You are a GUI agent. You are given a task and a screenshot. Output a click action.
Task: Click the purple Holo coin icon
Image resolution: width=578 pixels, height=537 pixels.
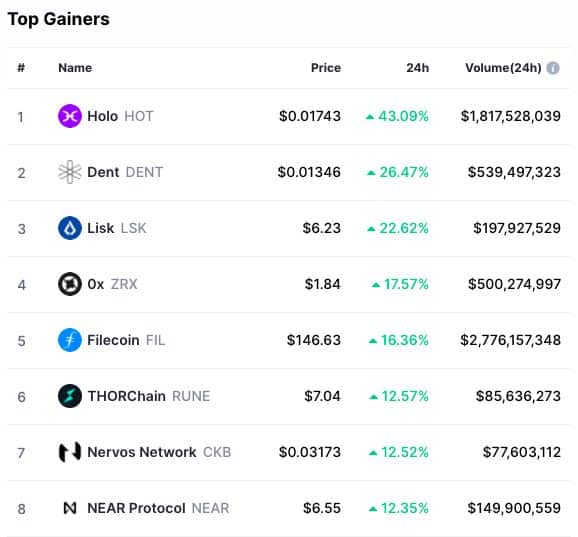(x=70, y=116)
